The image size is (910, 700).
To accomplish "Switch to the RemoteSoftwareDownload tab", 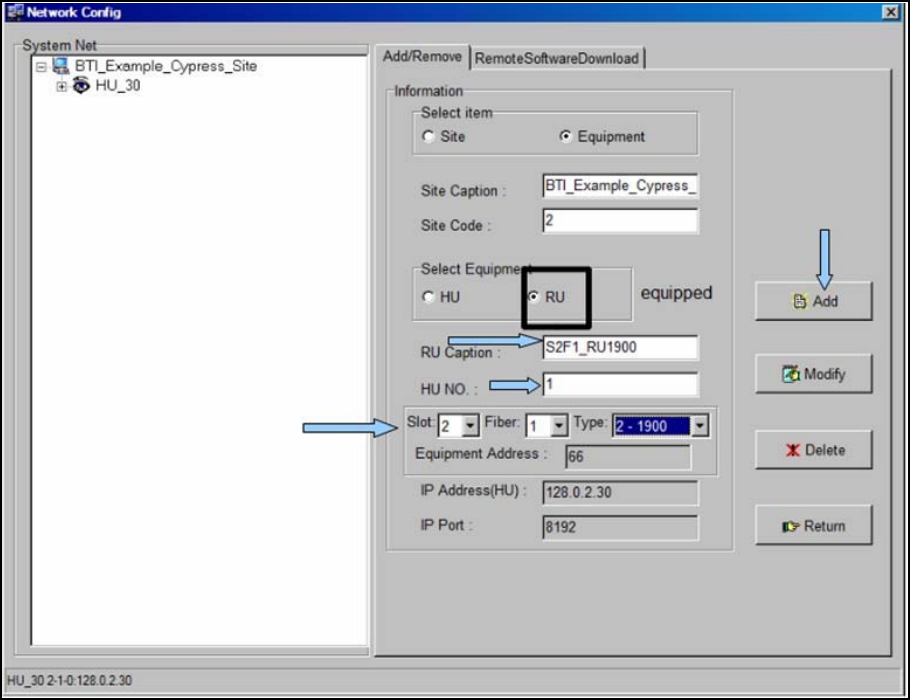I will (557, 58).
